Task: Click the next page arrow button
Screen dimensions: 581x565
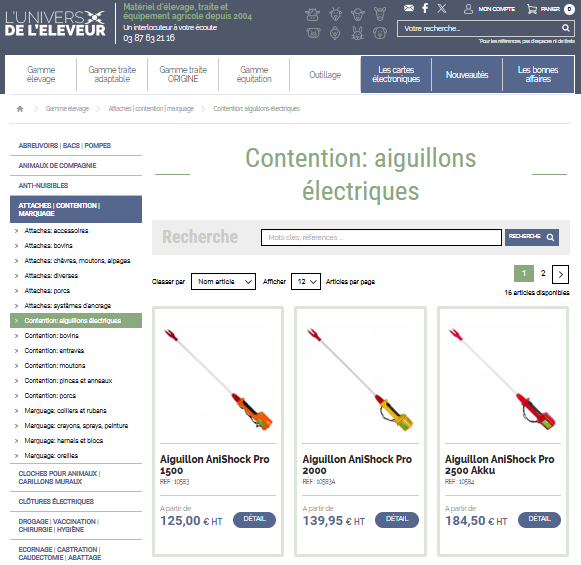Action: click(560, 274)
